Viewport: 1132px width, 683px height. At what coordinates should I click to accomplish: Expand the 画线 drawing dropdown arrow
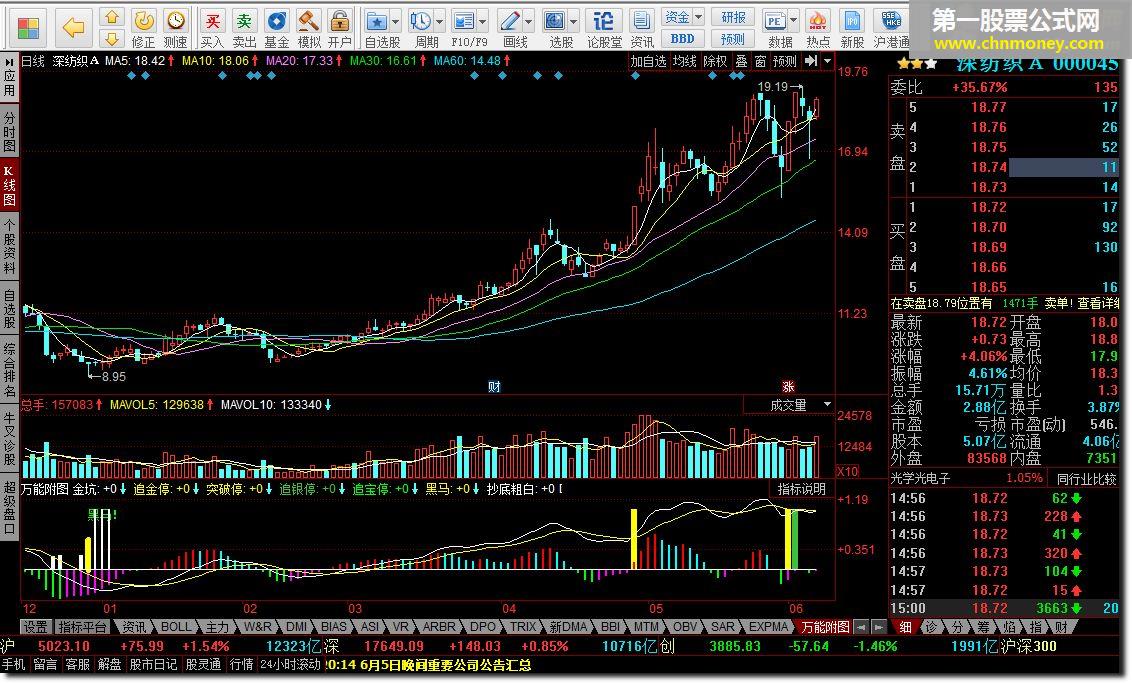(x=528, y=22)
